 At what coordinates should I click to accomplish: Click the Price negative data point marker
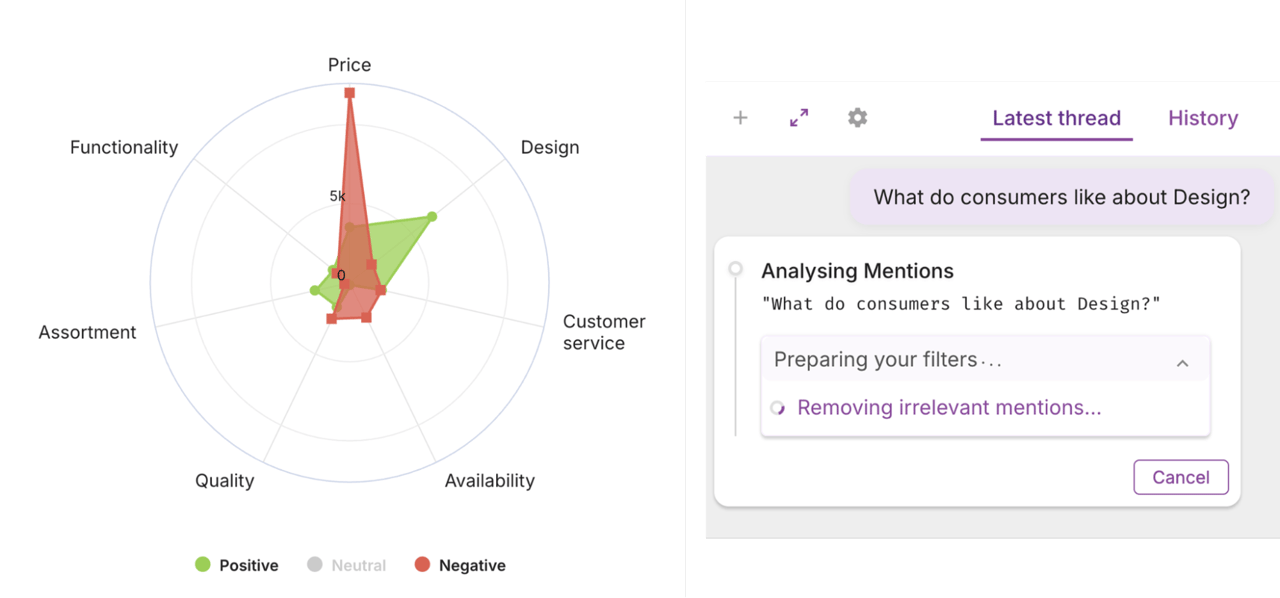point(350,93)
